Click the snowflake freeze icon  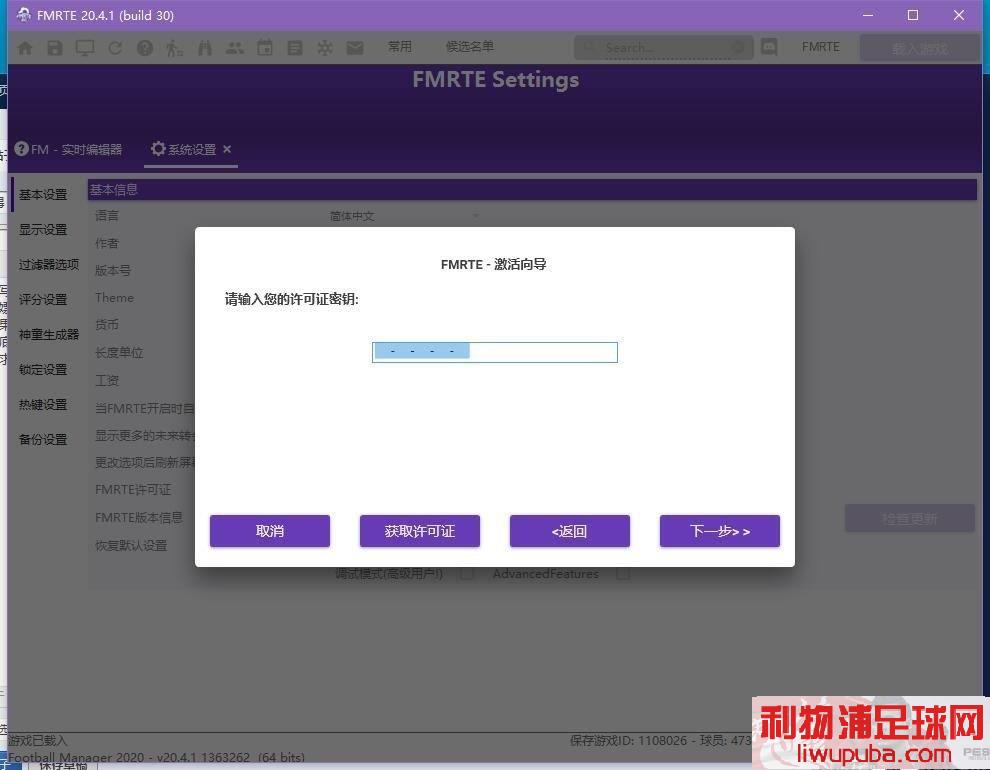click(x=325, y=47)
